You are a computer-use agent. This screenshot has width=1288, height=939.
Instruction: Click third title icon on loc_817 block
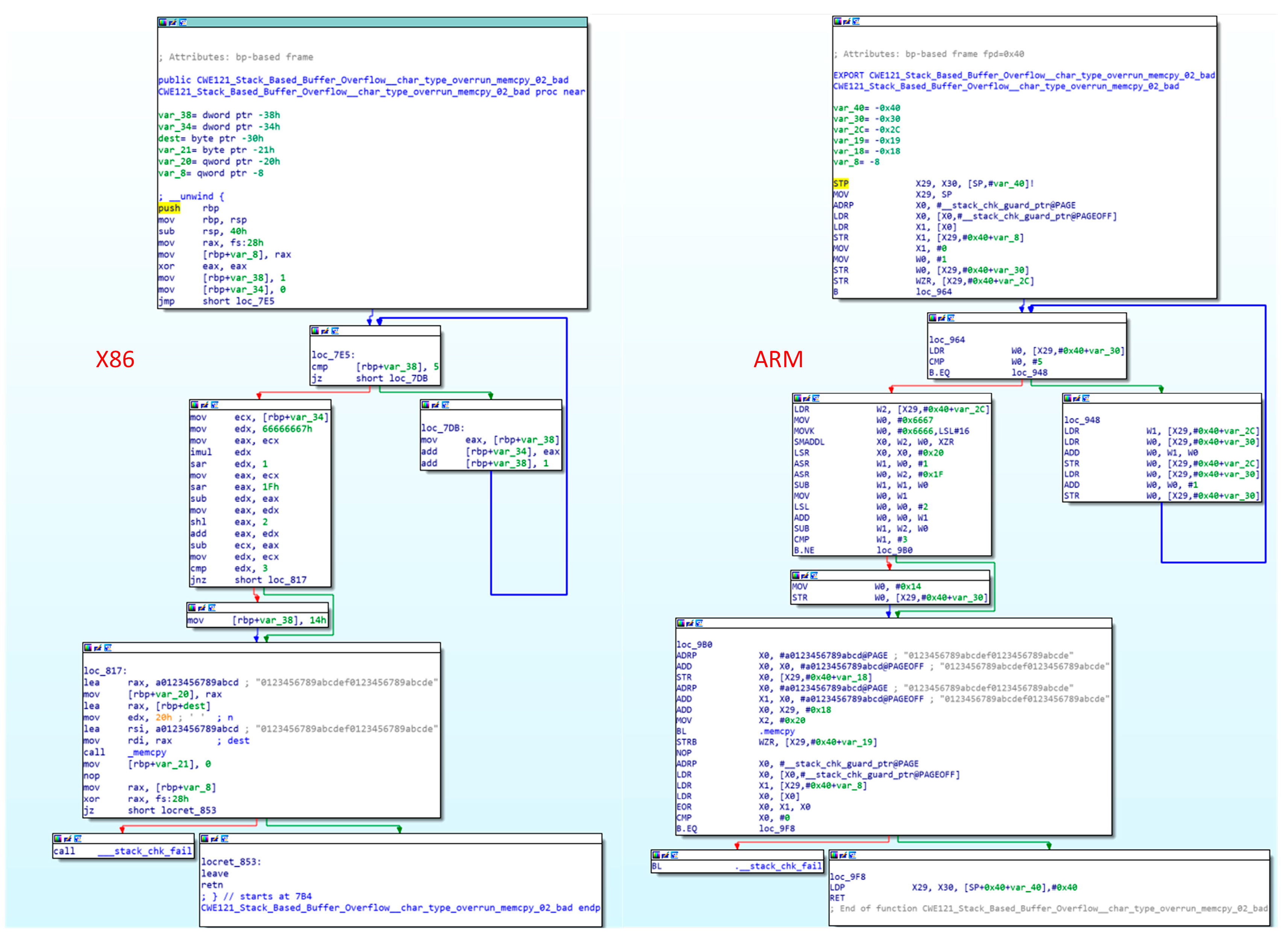pyautogui.click(x=108, y=647)
